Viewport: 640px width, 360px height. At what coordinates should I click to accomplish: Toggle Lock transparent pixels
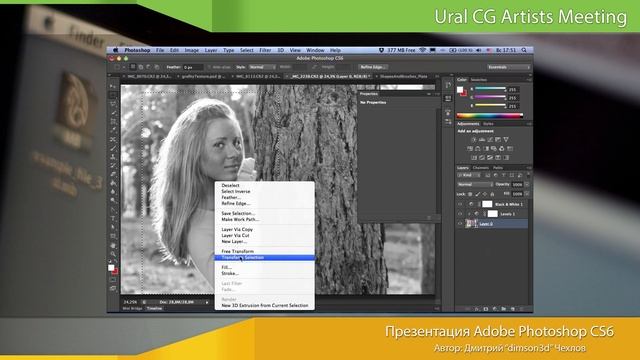tap(470, 194)
